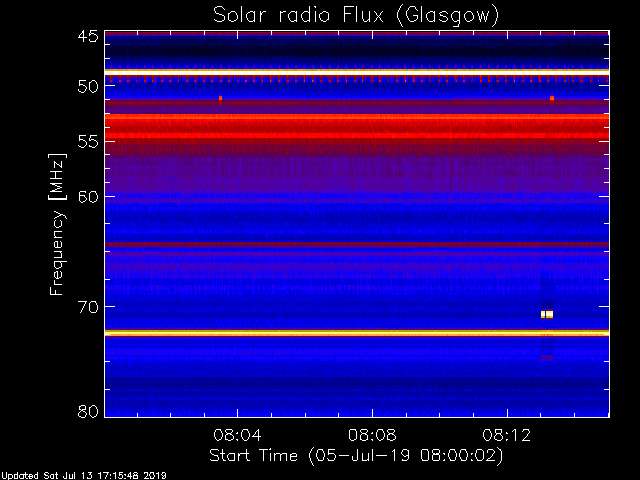
Task: Click the 50 frequency tick label
Action: click(88, 86)
